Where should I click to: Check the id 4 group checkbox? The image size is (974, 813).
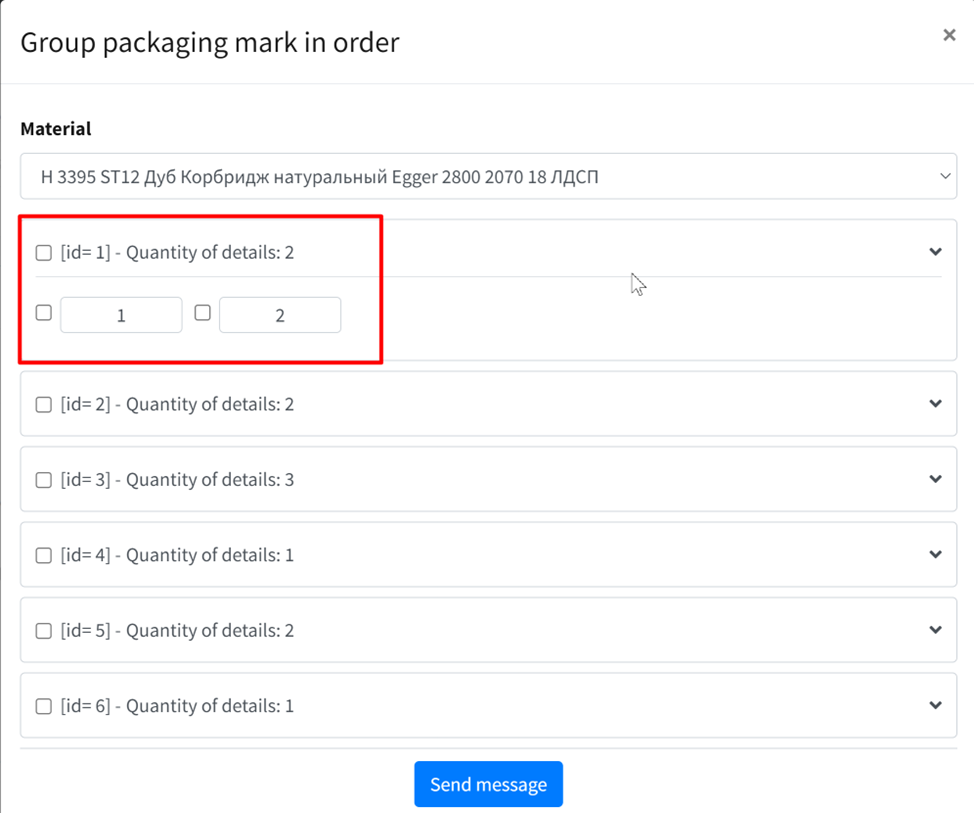pyautogui.click(x=44, y=555)
